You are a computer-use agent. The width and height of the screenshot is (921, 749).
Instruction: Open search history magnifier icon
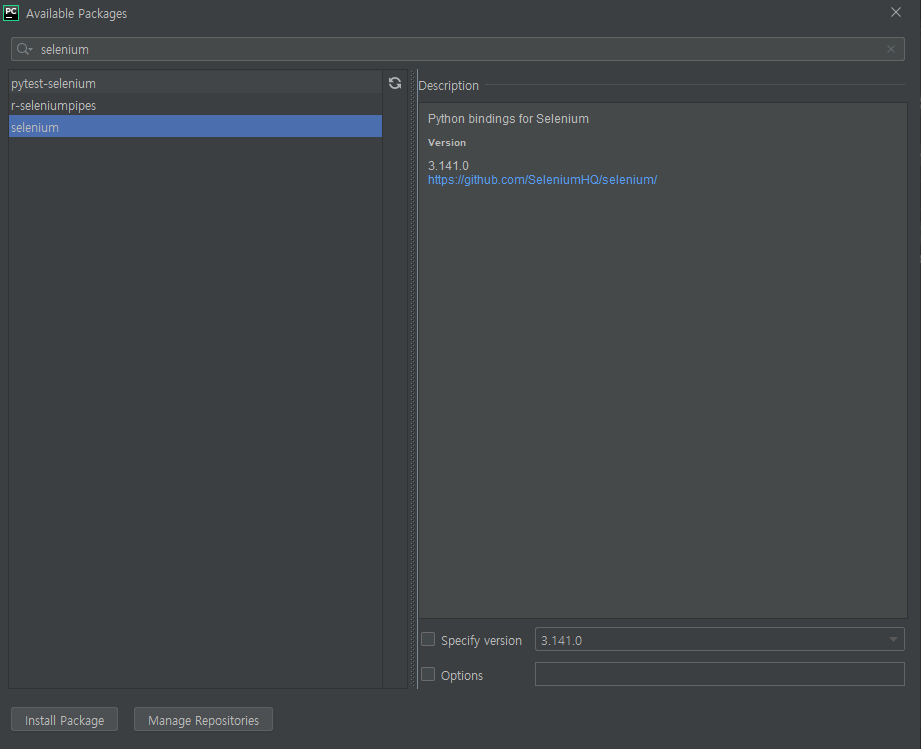click(x=24, y=49)
